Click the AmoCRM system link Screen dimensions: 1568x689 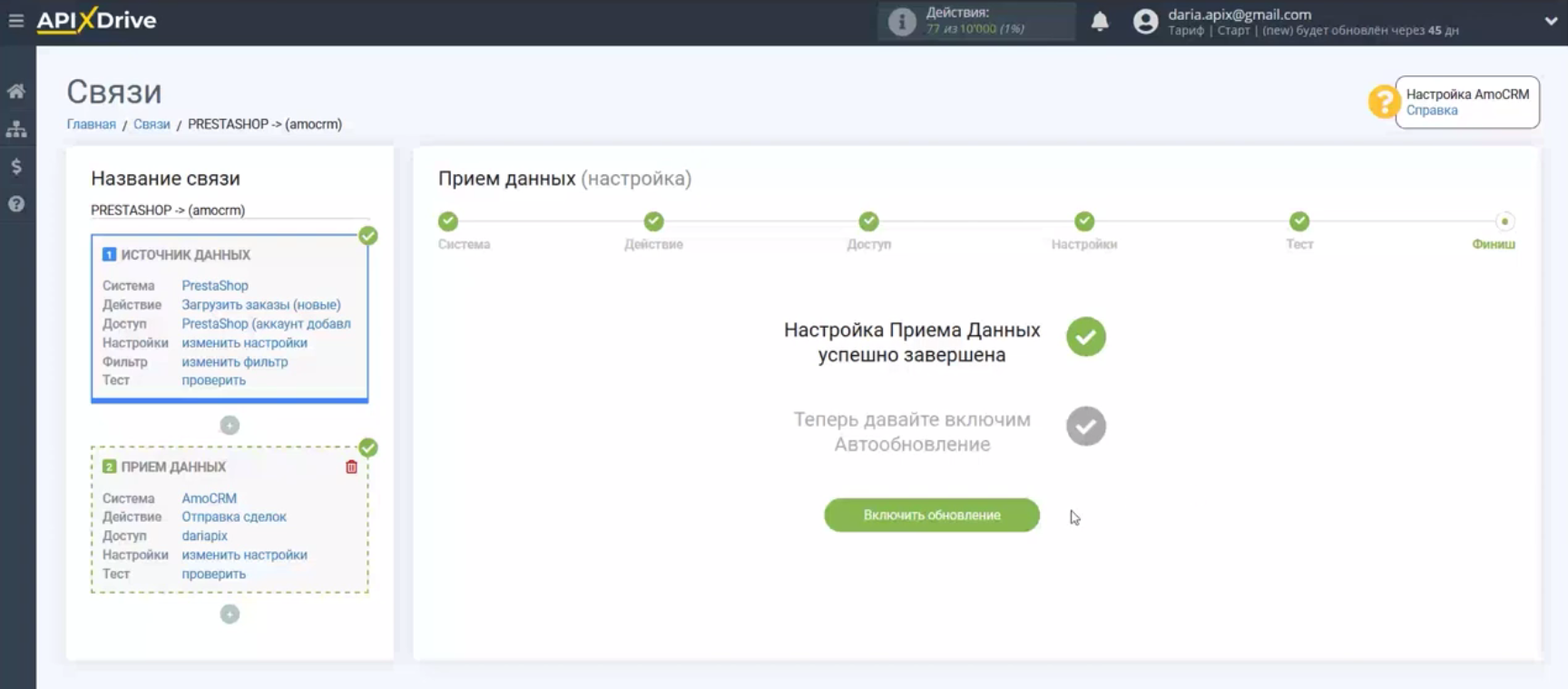click(209, 498)
